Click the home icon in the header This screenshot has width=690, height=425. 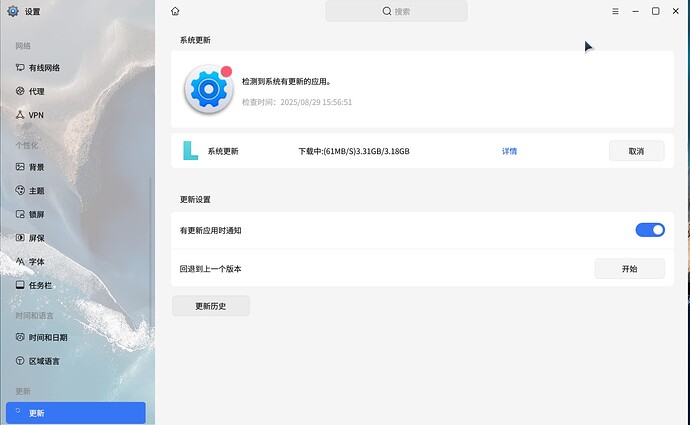coord(176,11)
